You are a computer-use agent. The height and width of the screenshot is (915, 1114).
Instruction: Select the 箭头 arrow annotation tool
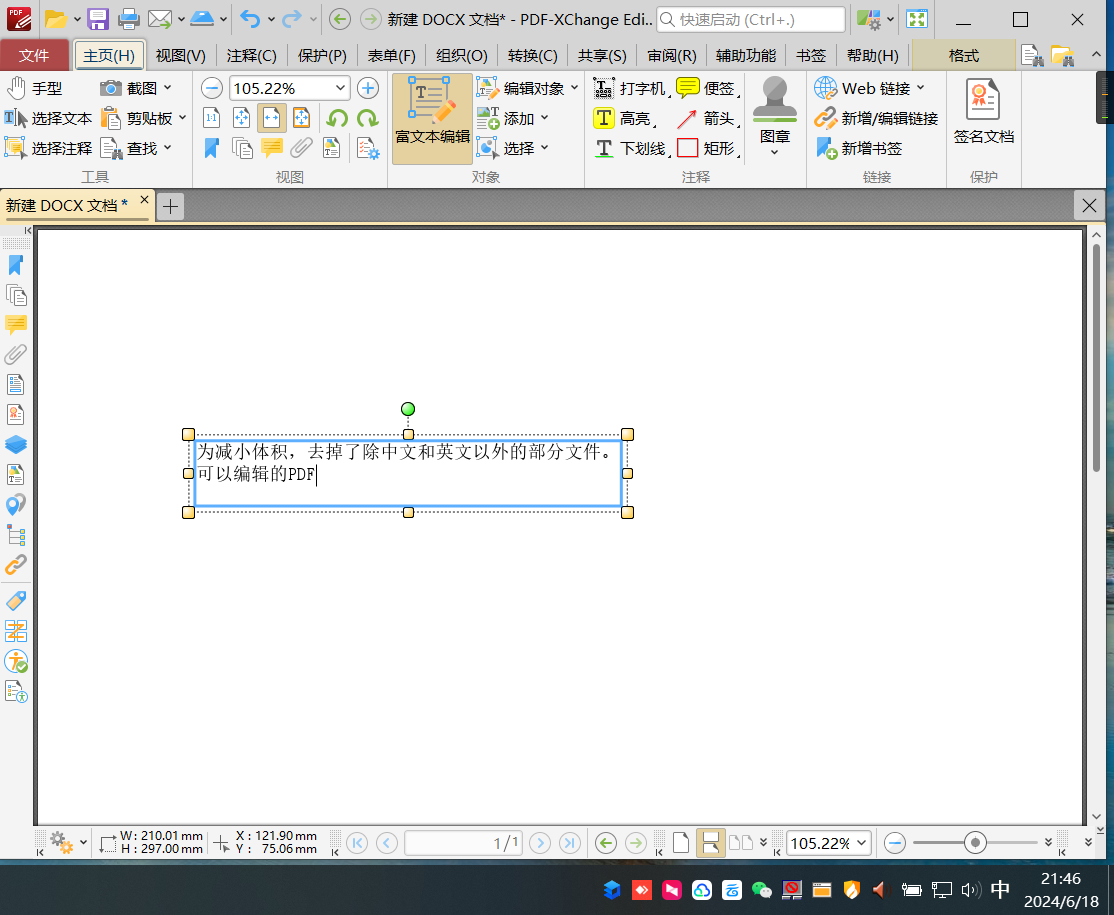(706, 118)
